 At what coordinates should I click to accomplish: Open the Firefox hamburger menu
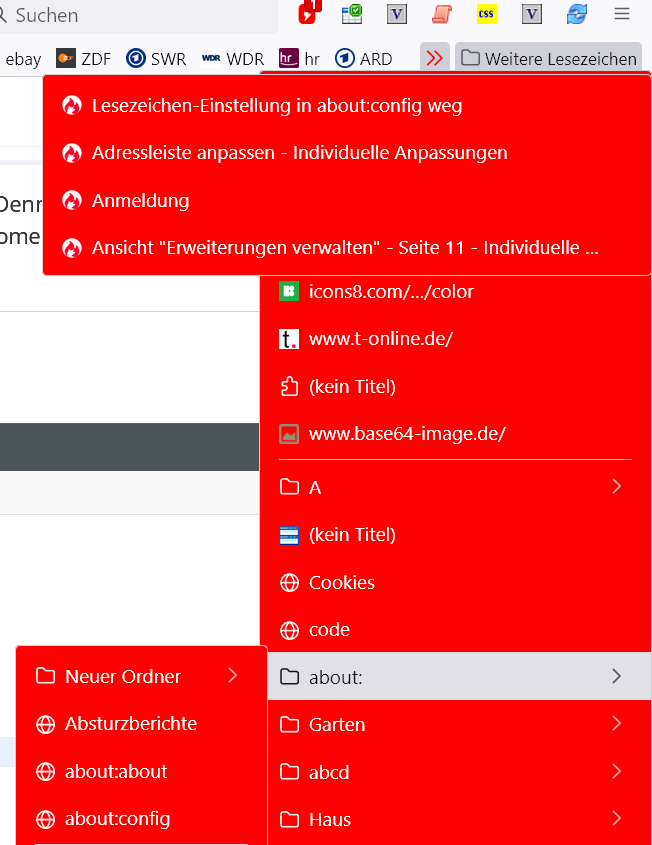click(x=622, y=14)
